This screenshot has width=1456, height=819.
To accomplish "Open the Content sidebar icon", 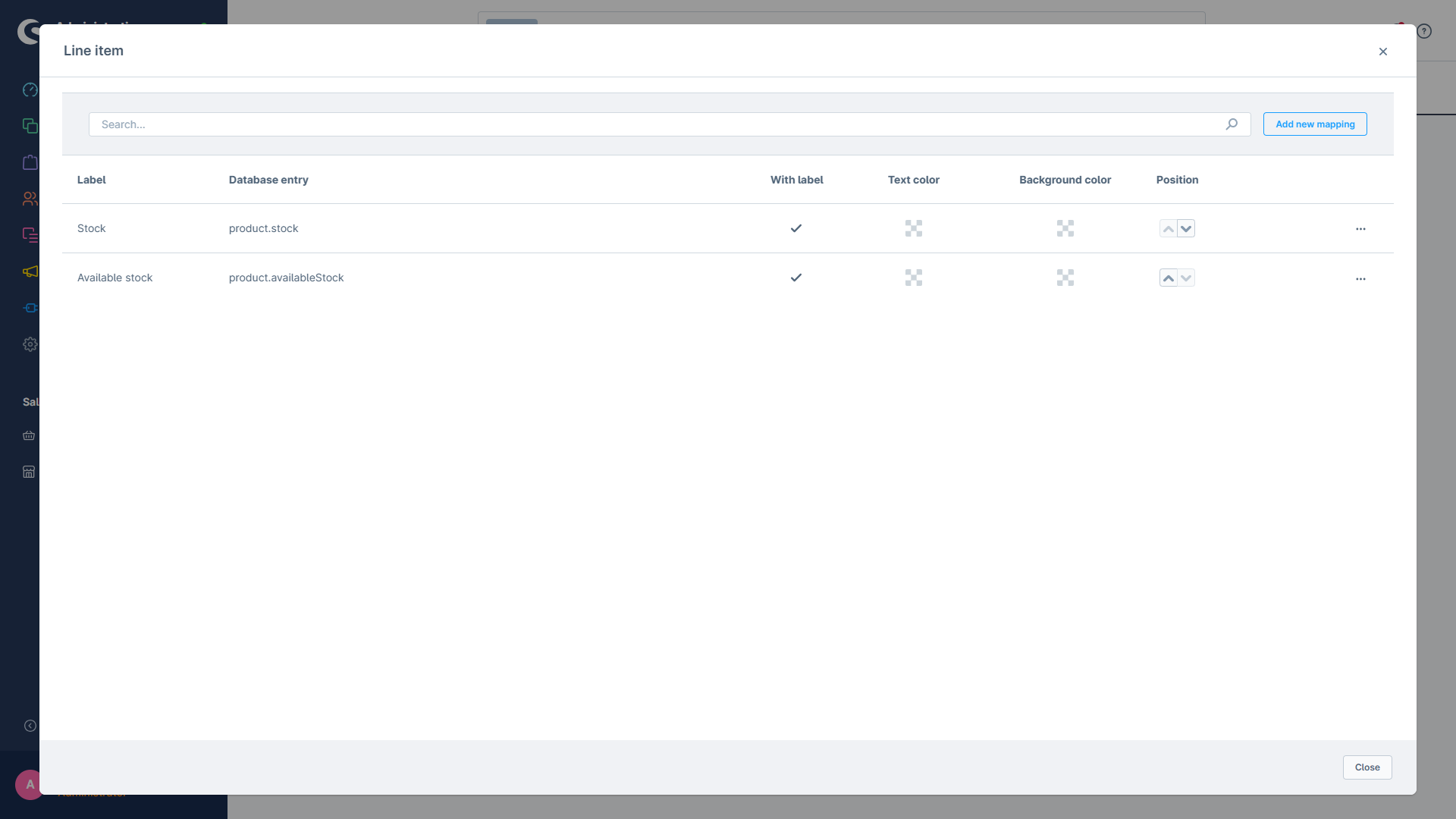I will [30, 235].
